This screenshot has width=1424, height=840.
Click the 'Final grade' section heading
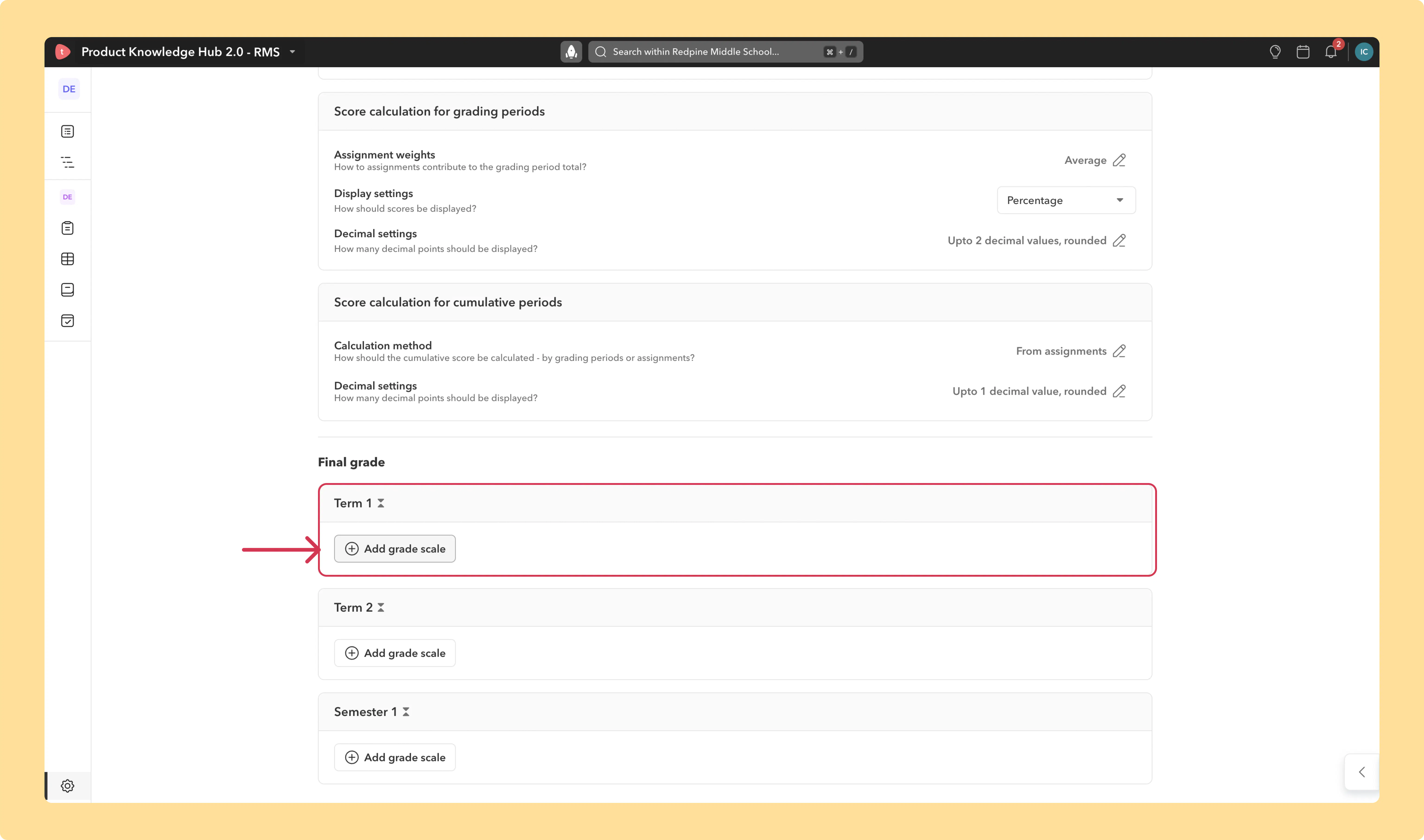pos(351,462)
